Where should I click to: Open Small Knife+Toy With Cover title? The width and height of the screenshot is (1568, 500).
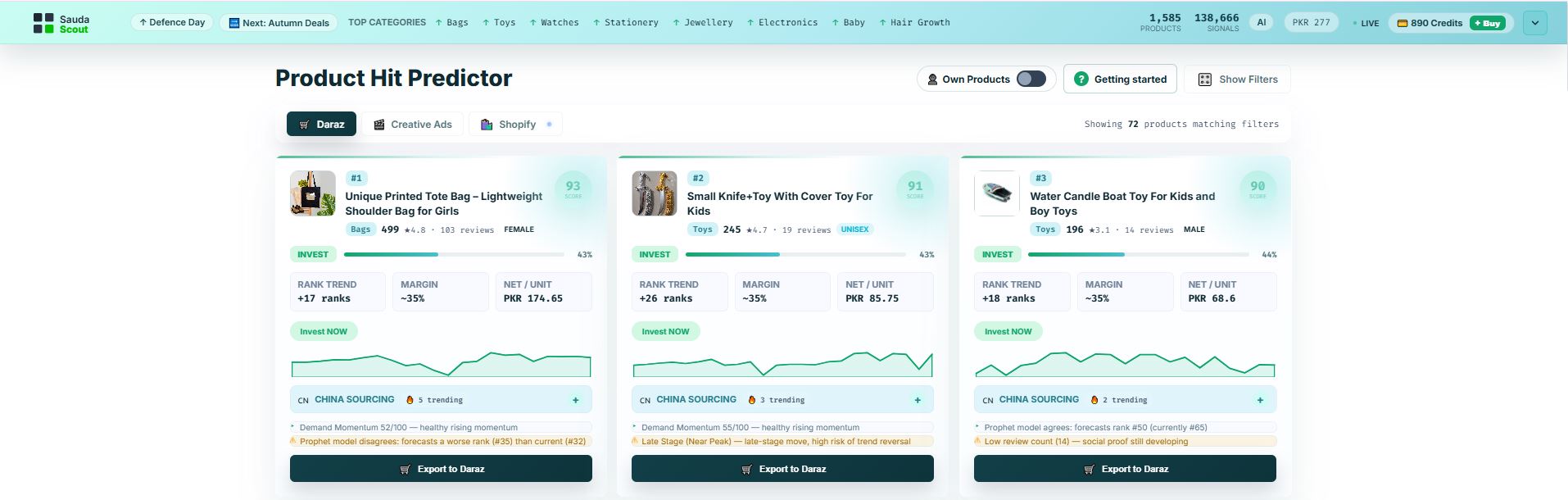780,203
